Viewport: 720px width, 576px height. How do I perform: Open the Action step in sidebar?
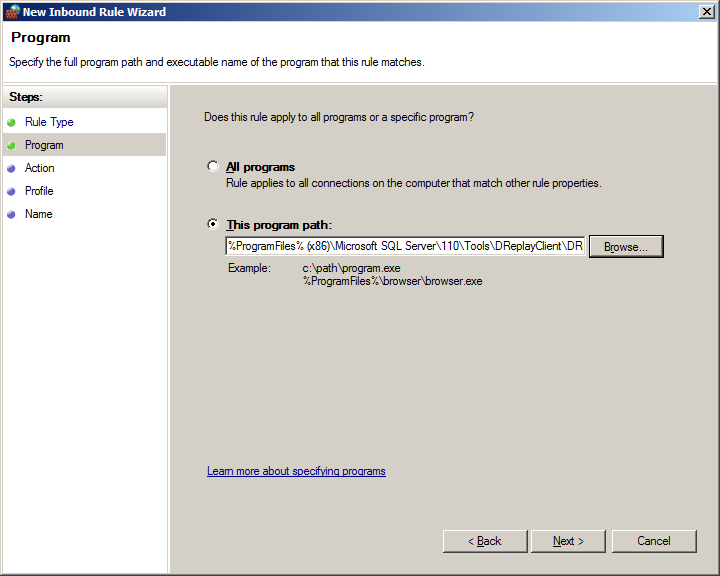(x=39, y=168)
